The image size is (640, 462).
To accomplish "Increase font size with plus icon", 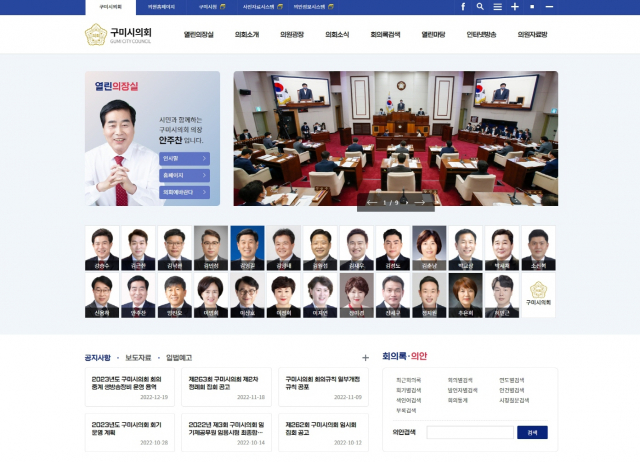I will [514, 6].
